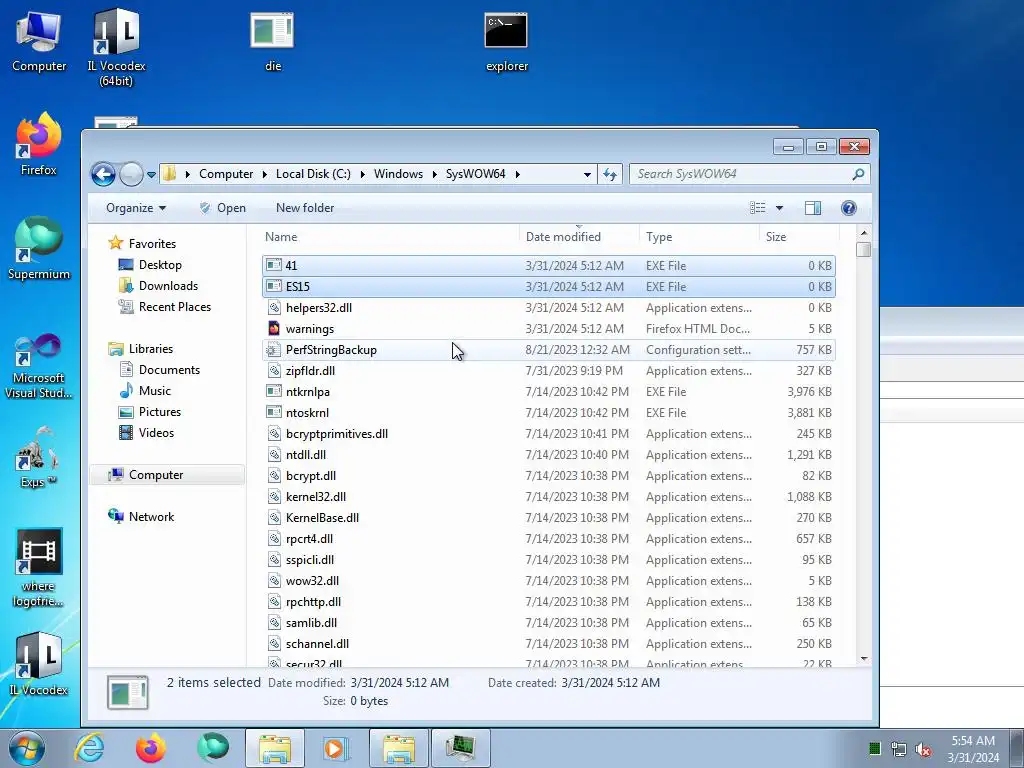The width and height of the screenshot is (1024, 768).
Task: Select the ES15 EXE file
Action: click(x=549, y=287)
